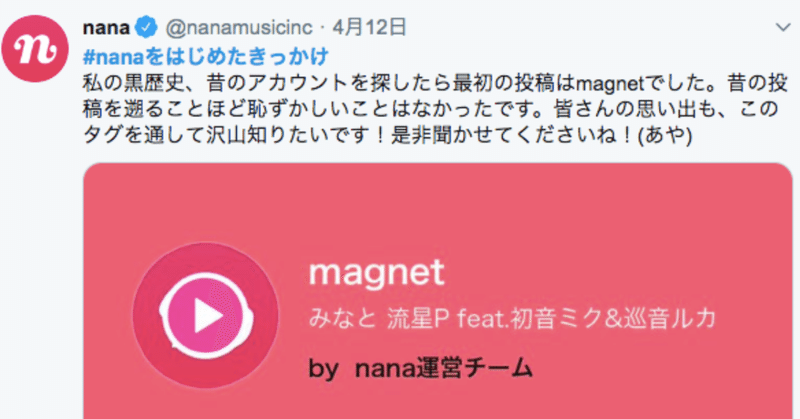The height and width of the screenshot is (419, 800).
Task: Click the tweet line starting 稿を遡ること
Action: [431, 109]
